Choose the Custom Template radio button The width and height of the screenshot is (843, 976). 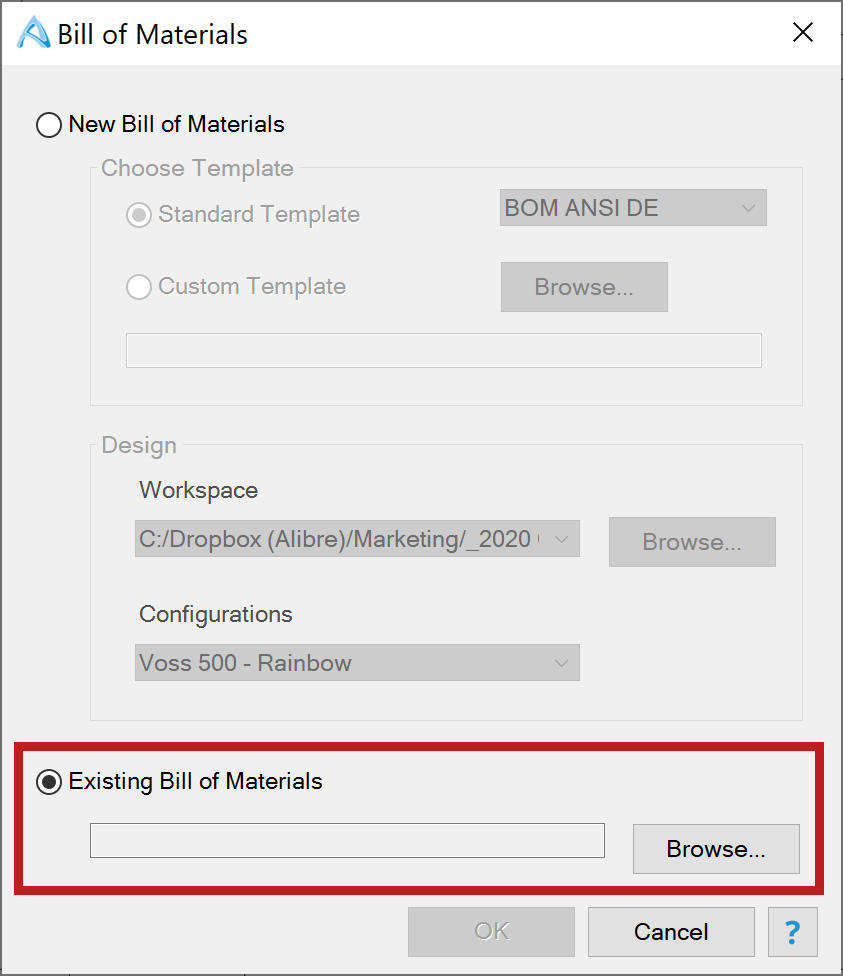coord(139,287)
